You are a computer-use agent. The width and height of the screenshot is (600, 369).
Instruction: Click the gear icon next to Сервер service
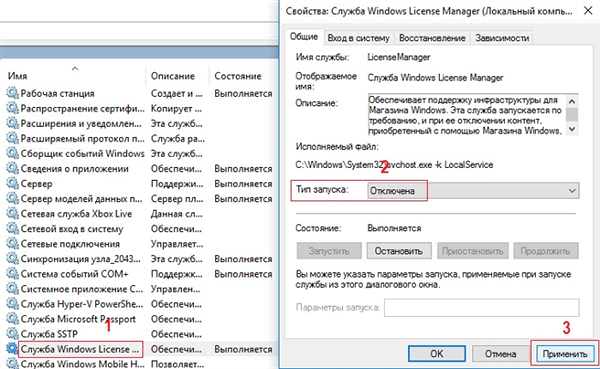[12, 184]
